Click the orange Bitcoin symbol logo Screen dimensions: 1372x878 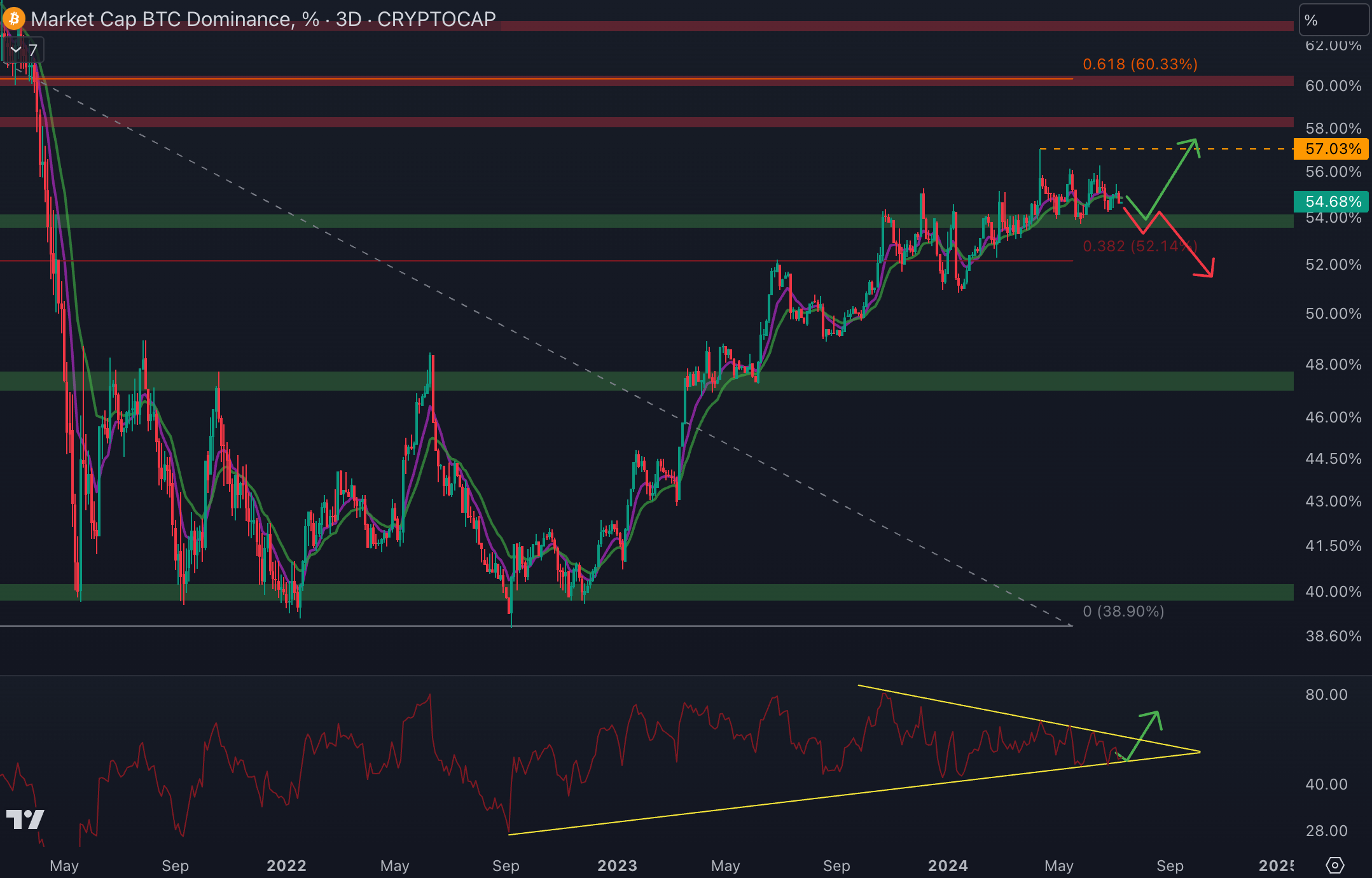[x=14, y=18]
